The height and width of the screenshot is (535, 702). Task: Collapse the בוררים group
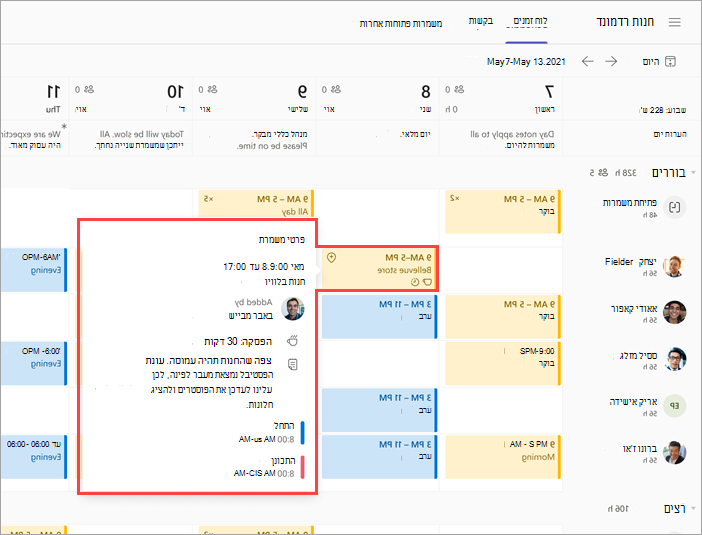pyautogui.click(x=693, y=172)
